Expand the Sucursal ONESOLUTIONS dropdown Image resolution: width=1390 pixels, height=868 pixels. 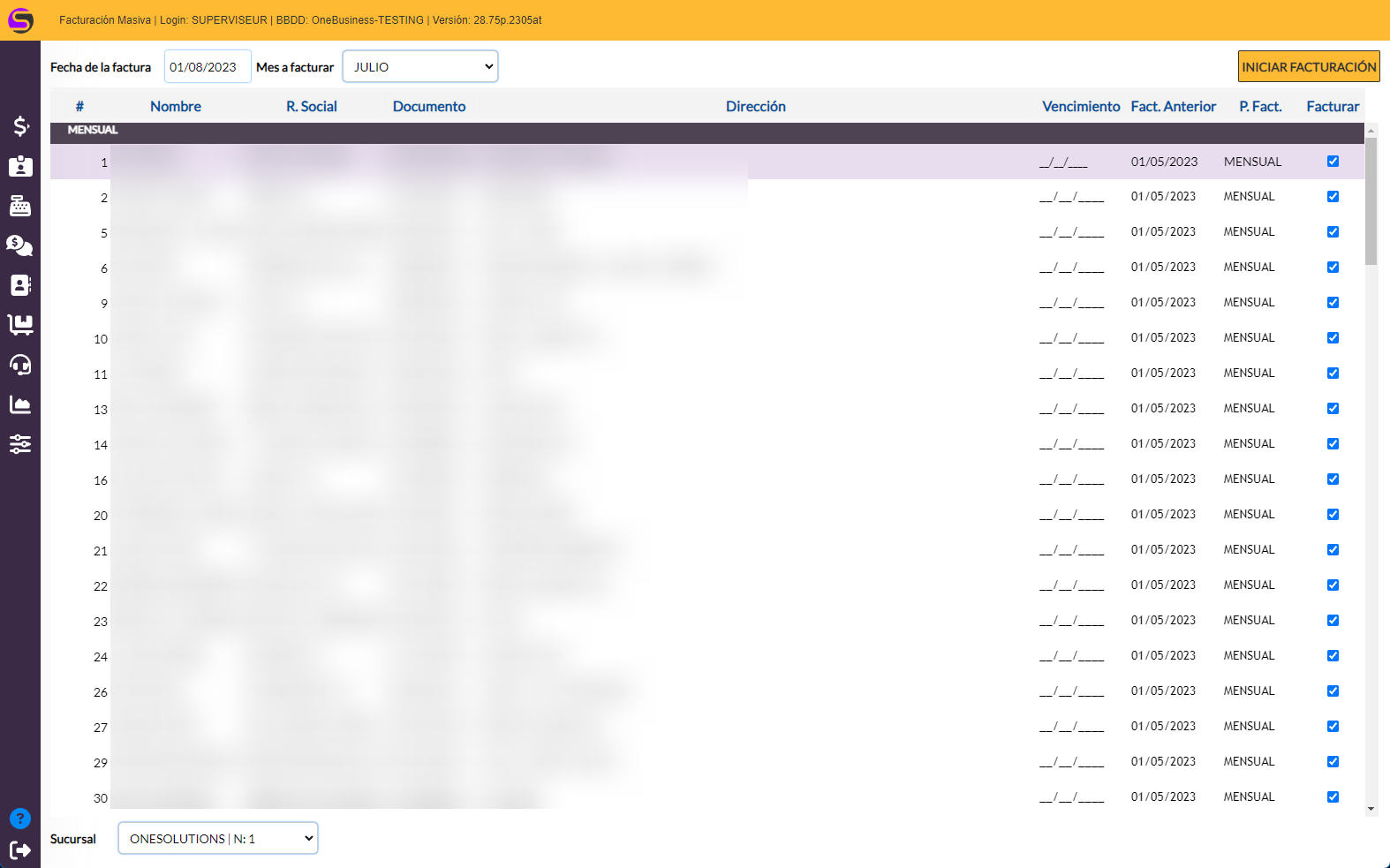(x=218, y=839)
